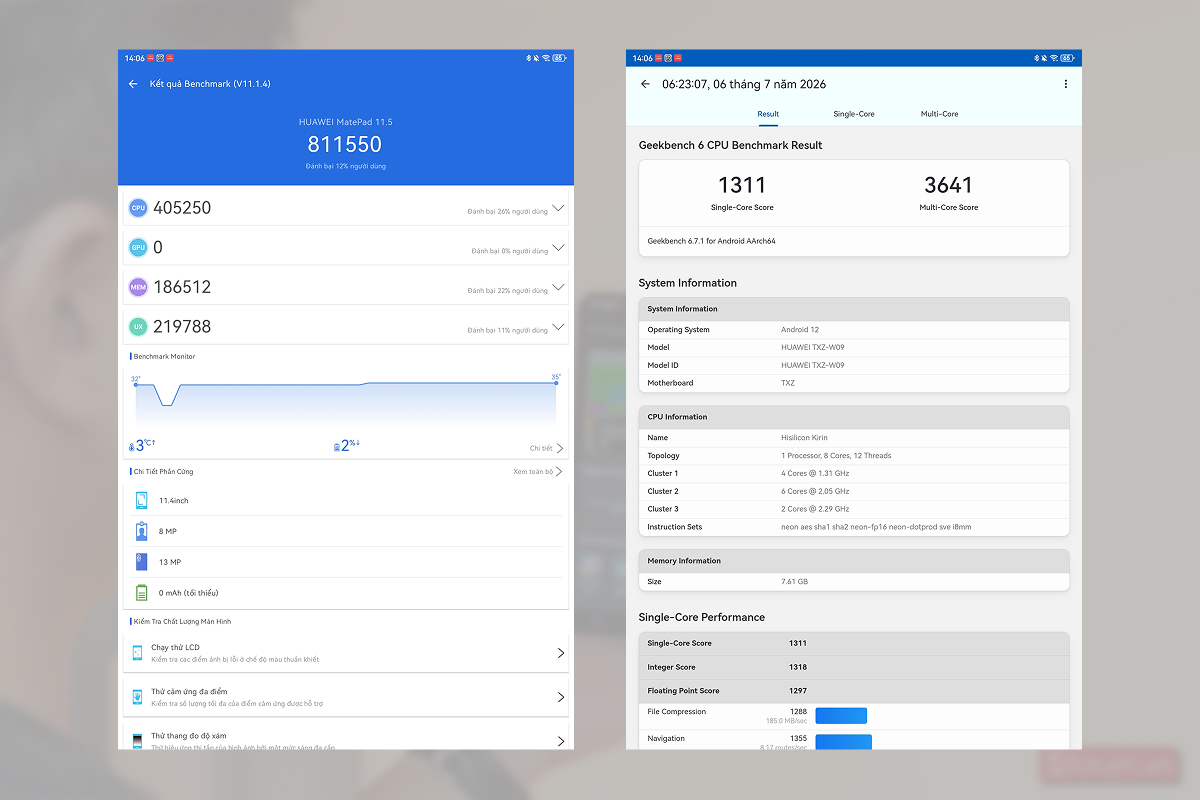Tap the CPU Information section header
Image resolution: width=1200 pixels, height=800 pixels.
[854, 417]
